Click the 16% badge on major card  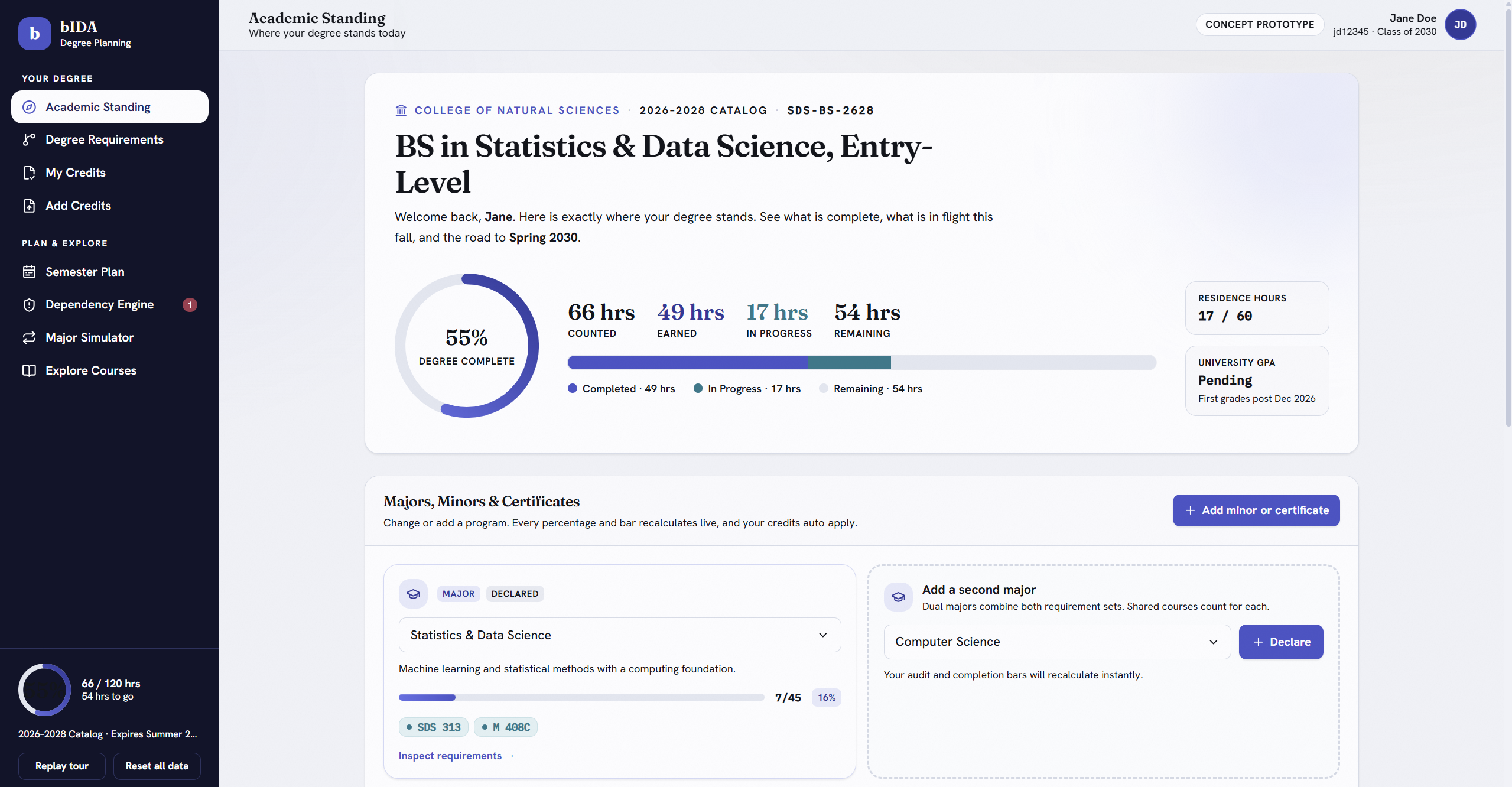point(827,697)
